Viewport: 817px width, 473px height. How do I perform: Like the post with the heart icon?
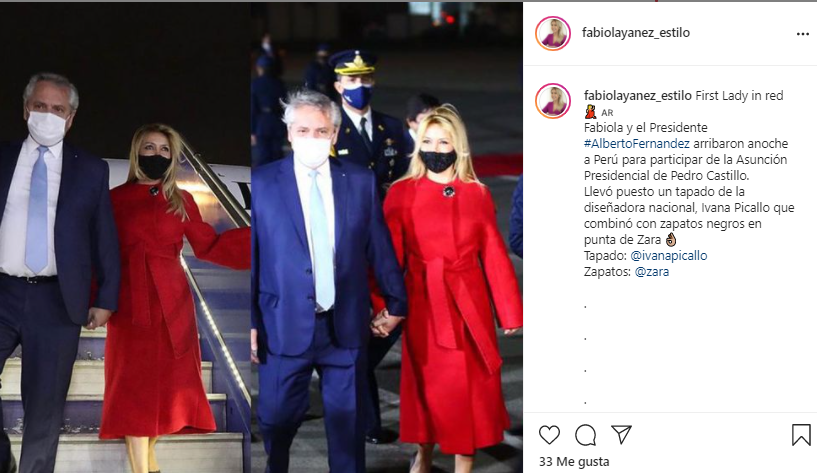coord(549,435)
